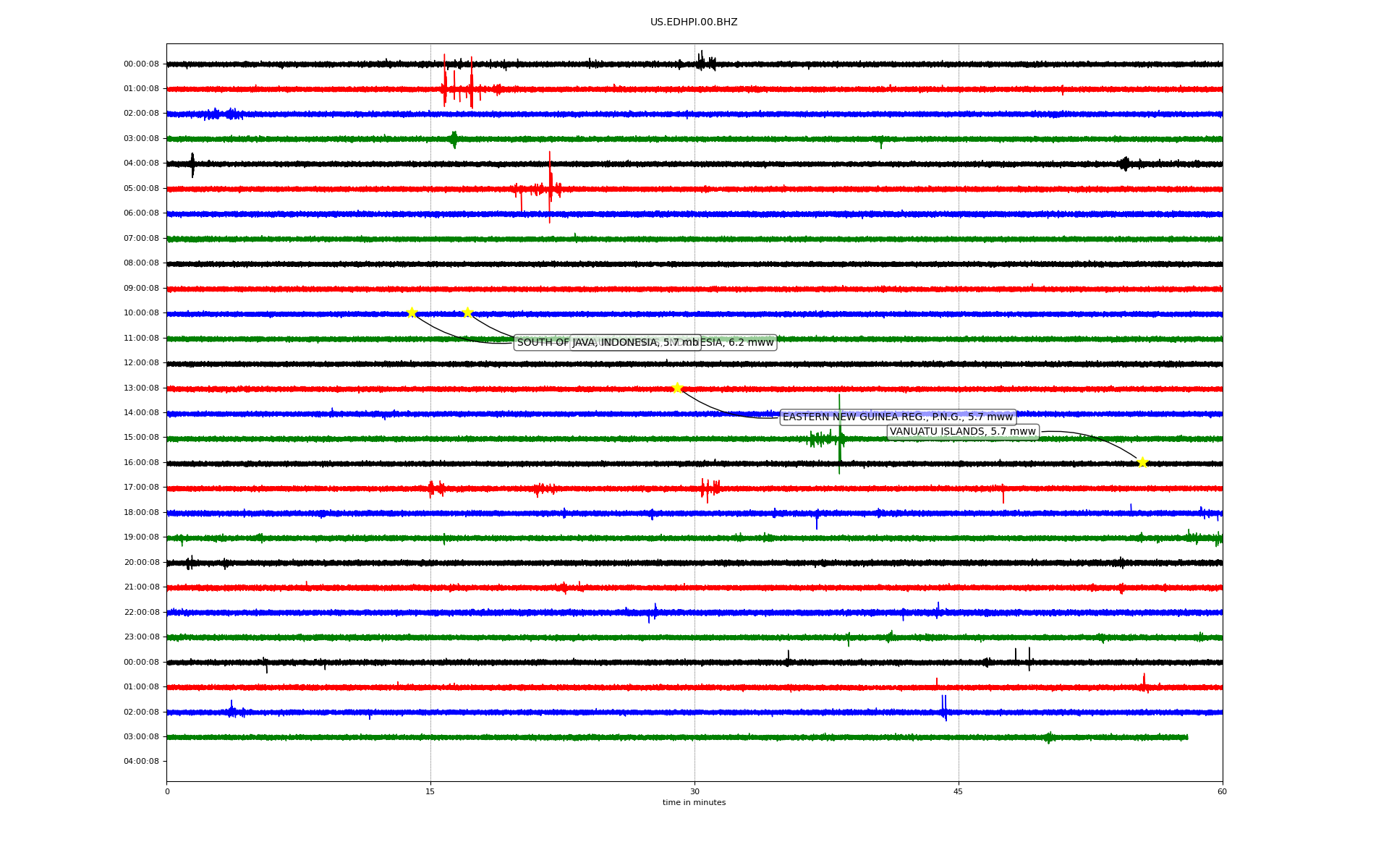
Task: Click the red burst near minute 30 on the 17:00:08 trace
Action: pyautogui.click(x=710, y=489)
